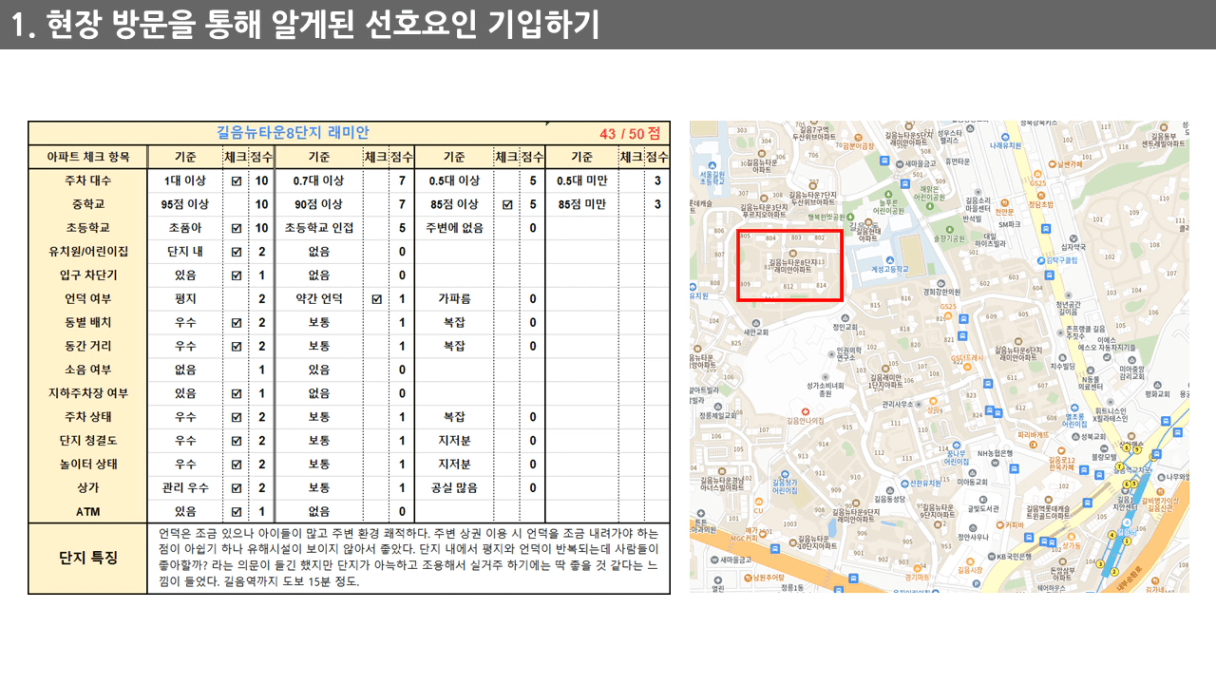Image resolution: width=1216 pixels, height=684 pixels.
Task: Uncheck the 주차 상태 우수 checkbox
Action: click(236, 417)
